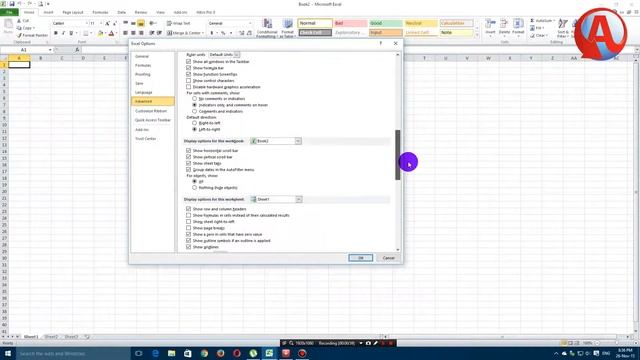Select the Formulas category in Excel Options

(x=143, y=65)
